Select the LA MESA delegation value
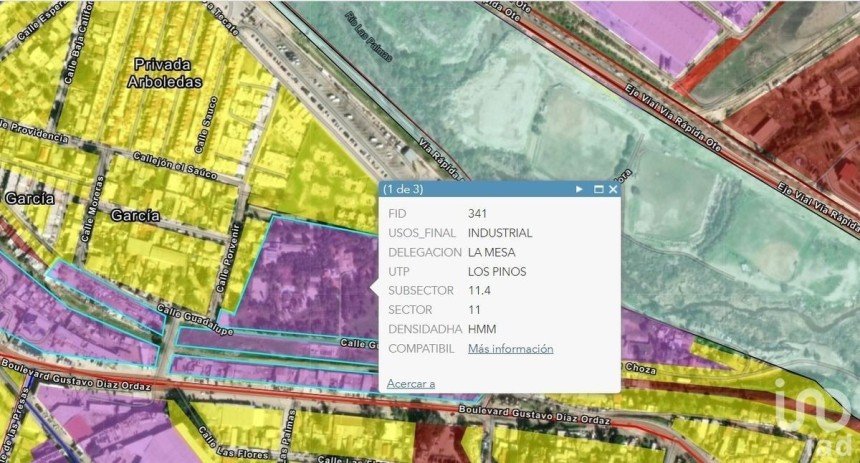 [491, 252]
